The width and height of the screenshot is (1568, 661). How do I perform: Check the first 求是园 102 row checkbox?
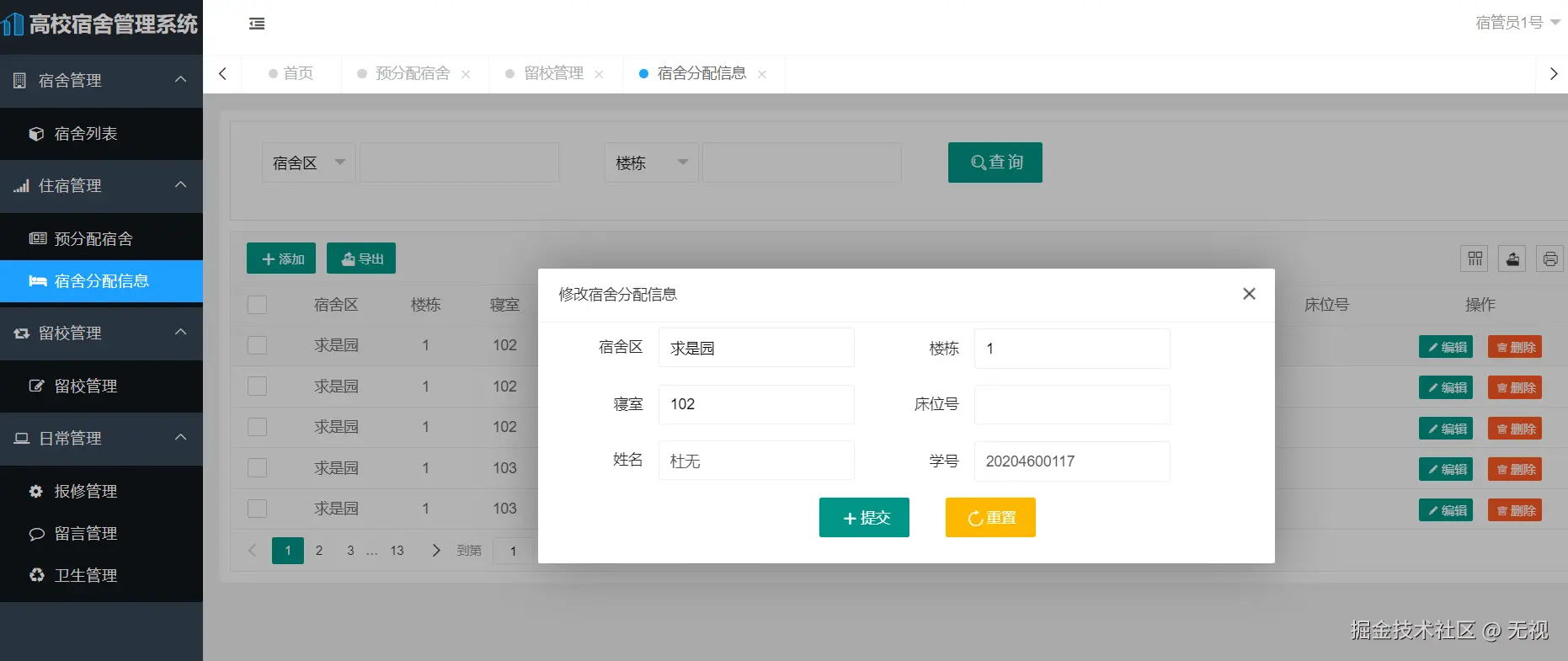(x=258, y=345)
